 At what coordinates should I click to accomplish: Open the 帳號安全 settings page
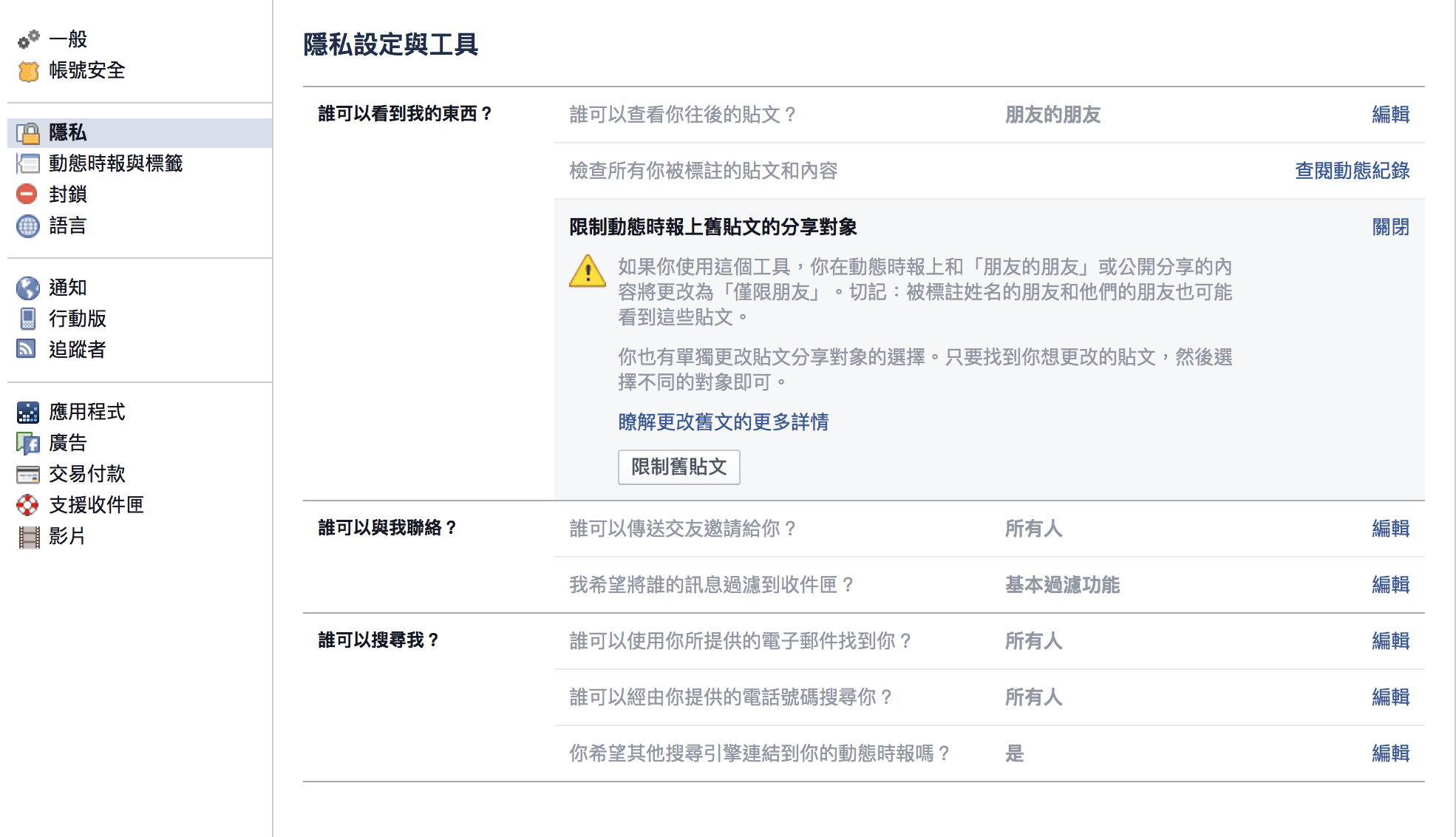tap(87, 70)
